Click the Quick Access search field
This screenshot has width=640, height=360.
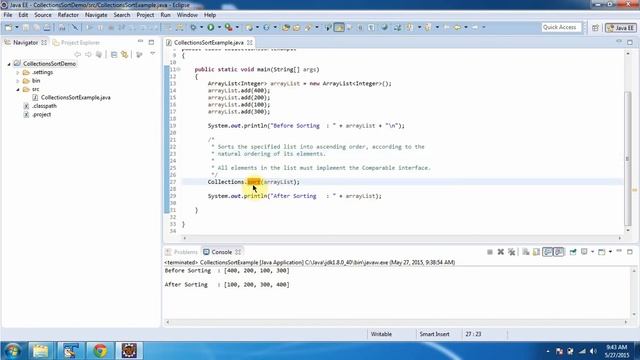point(560,27)
